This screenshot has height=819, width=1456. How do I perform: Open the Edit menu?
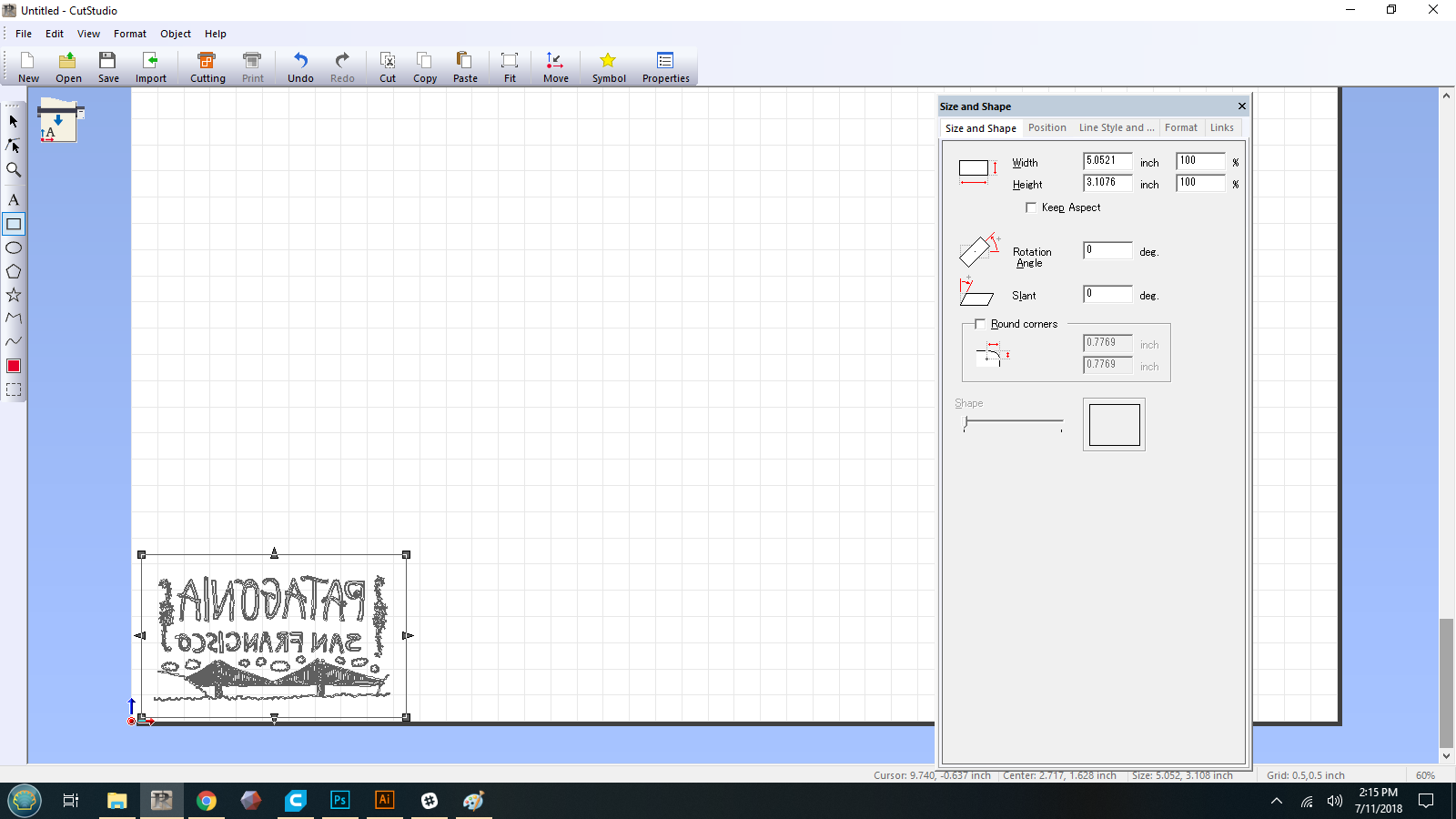pos(55,34)
